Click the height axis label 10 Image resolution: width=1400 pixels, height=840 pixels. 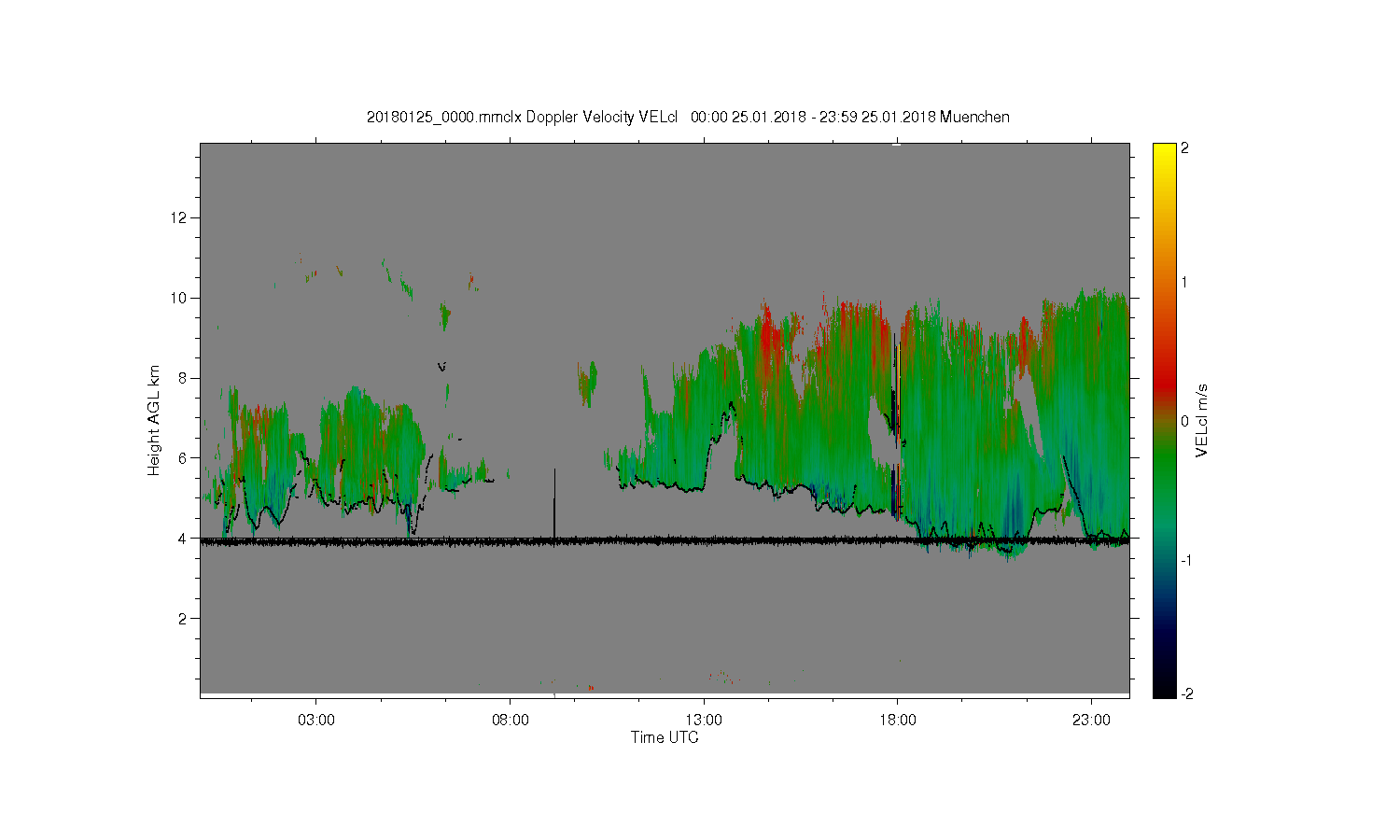(x=181, y=298)
